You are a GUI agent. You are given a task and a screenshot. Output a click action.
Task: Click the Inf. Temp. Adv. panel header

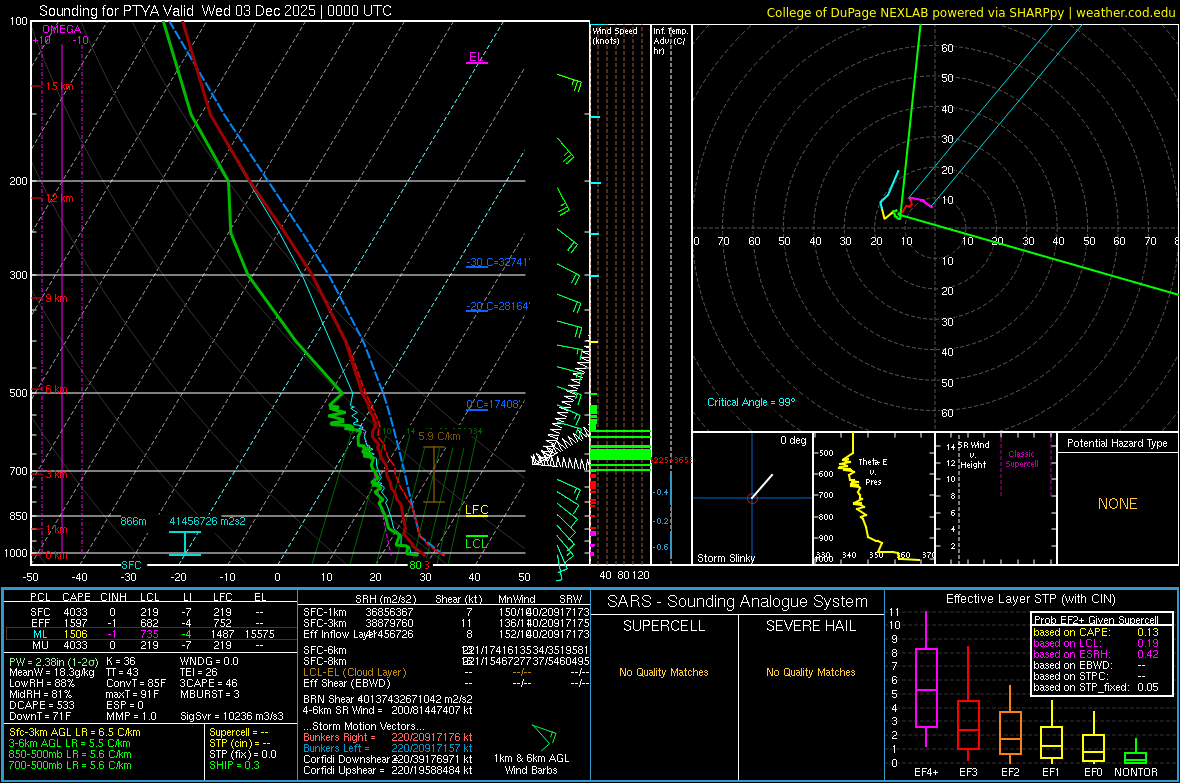670,41
